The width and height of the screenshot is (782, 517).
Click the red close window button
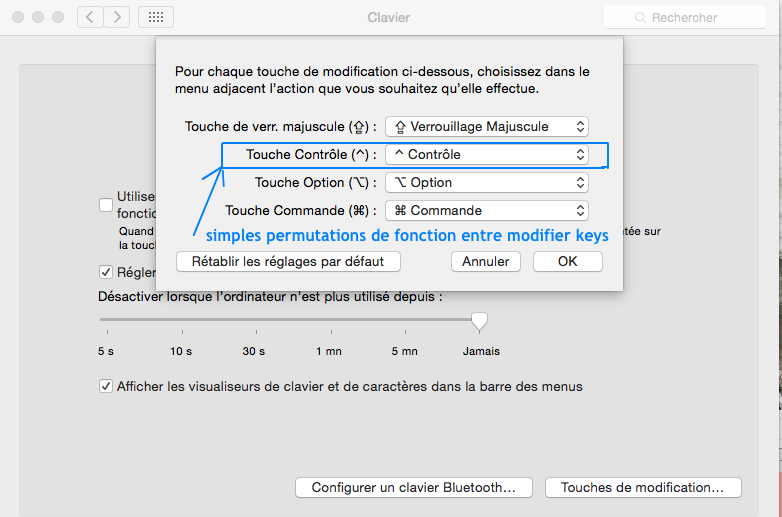[19, 17]
